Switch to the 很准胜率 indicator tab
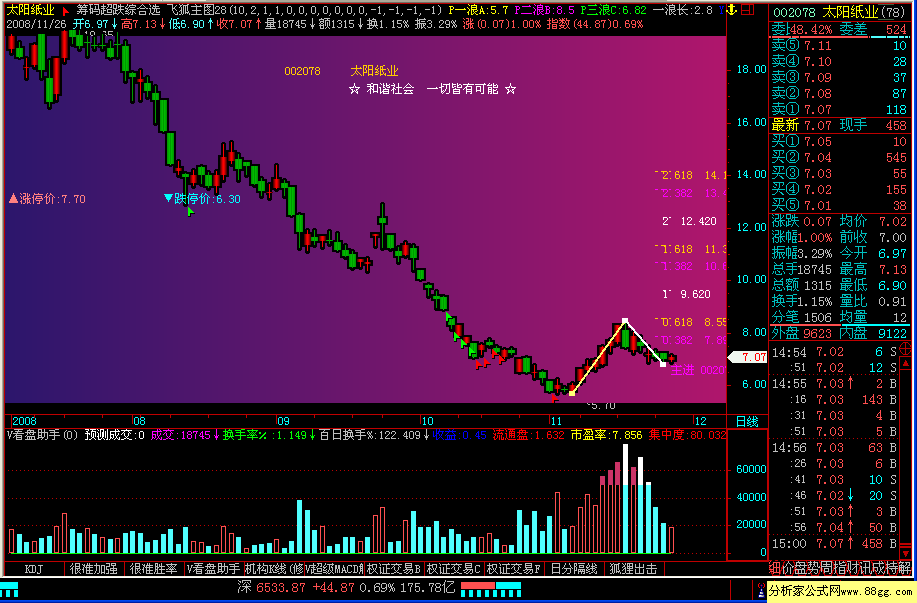This screenshot has height=603, width=917. [x=153, y=568]
